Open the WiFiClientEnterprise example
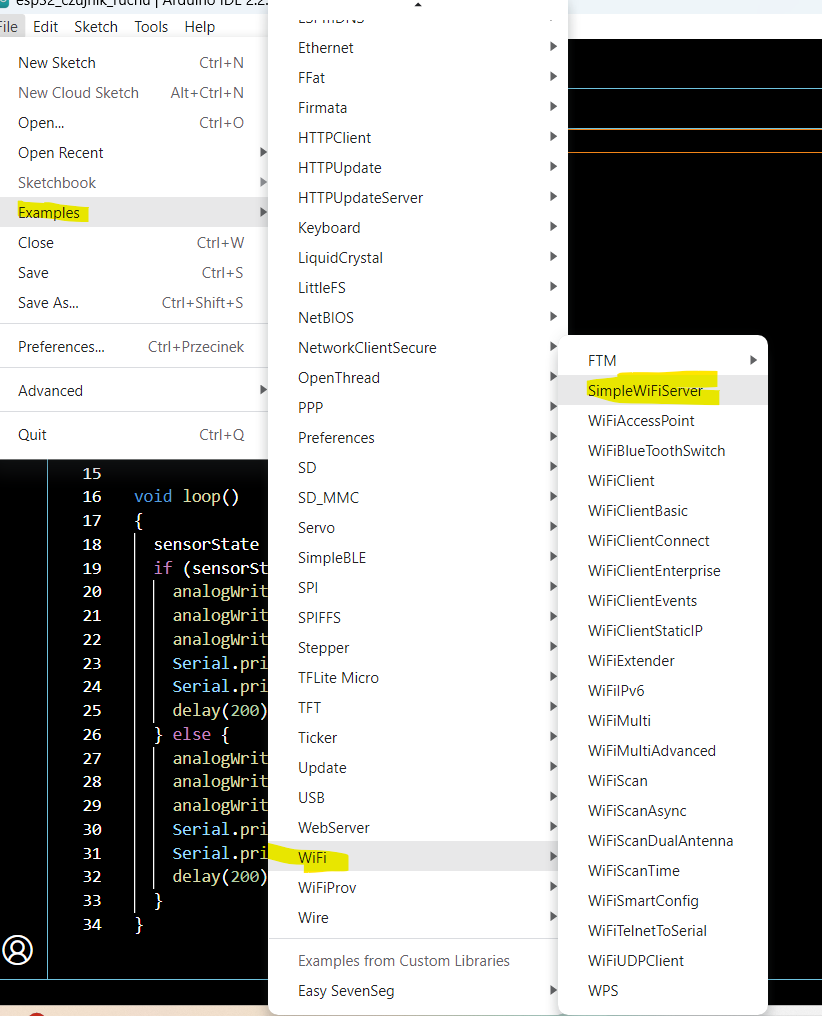This screenshot has height=1016, width=822. pyautogui.click(x=663, y=571)
